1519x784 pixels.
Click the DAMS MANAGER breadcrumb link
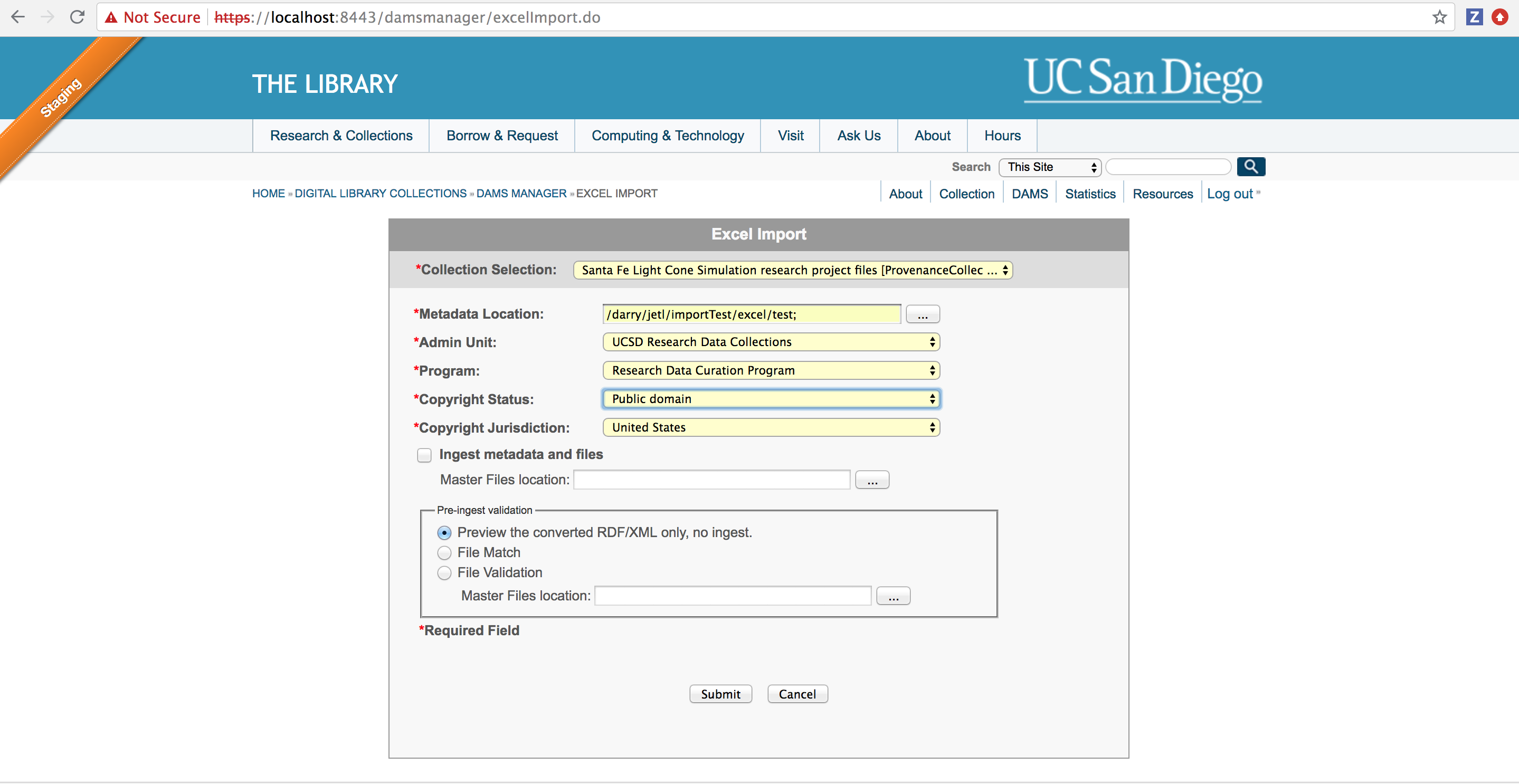click(x=521, y=193)
